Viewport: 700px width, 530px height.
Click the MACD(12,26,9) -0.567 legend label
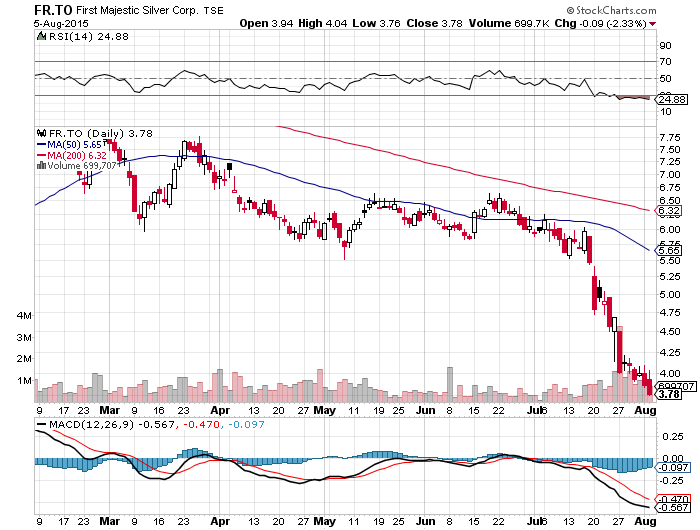[112, 425]
